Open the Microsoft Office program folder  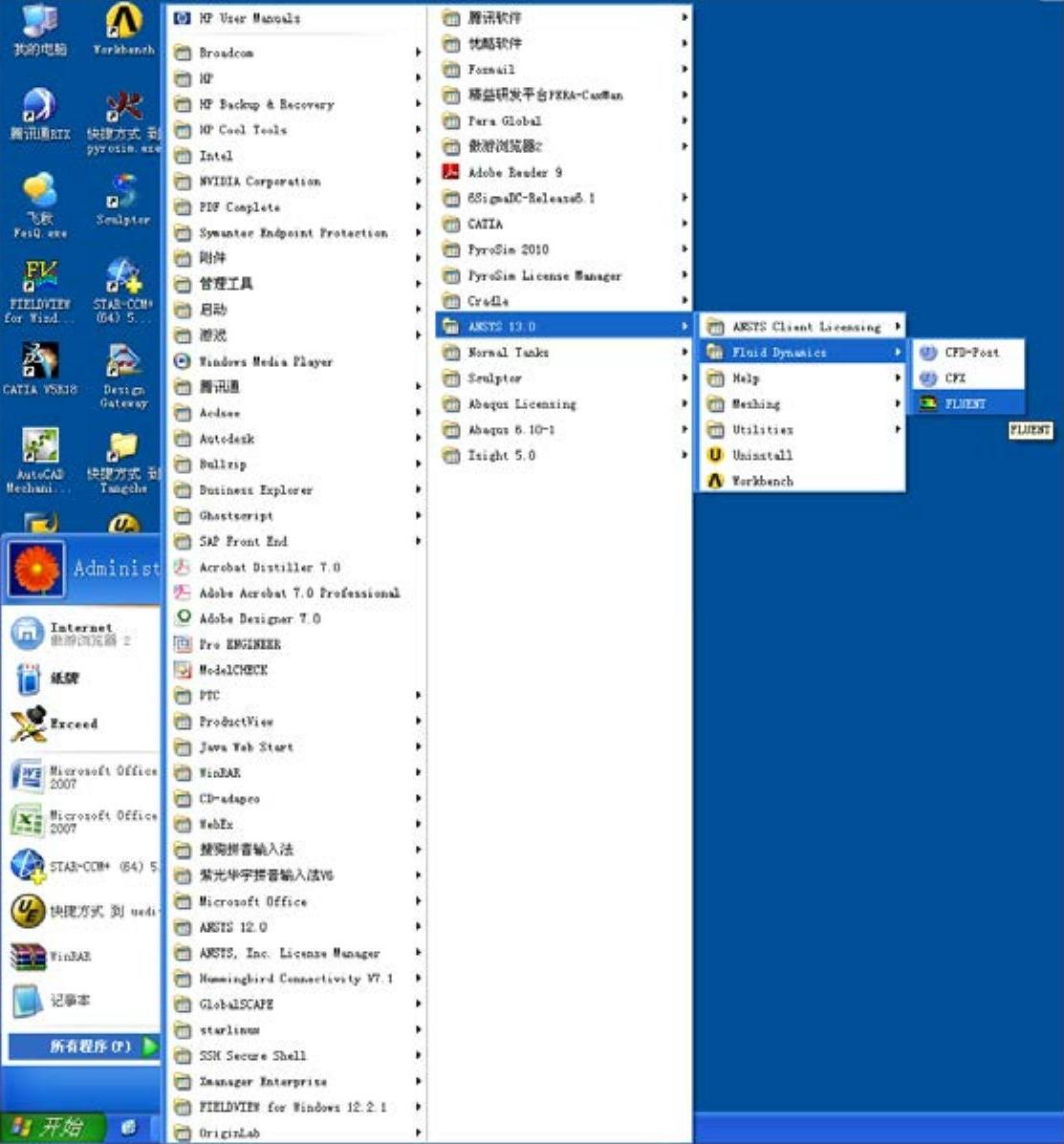point(296,901)
